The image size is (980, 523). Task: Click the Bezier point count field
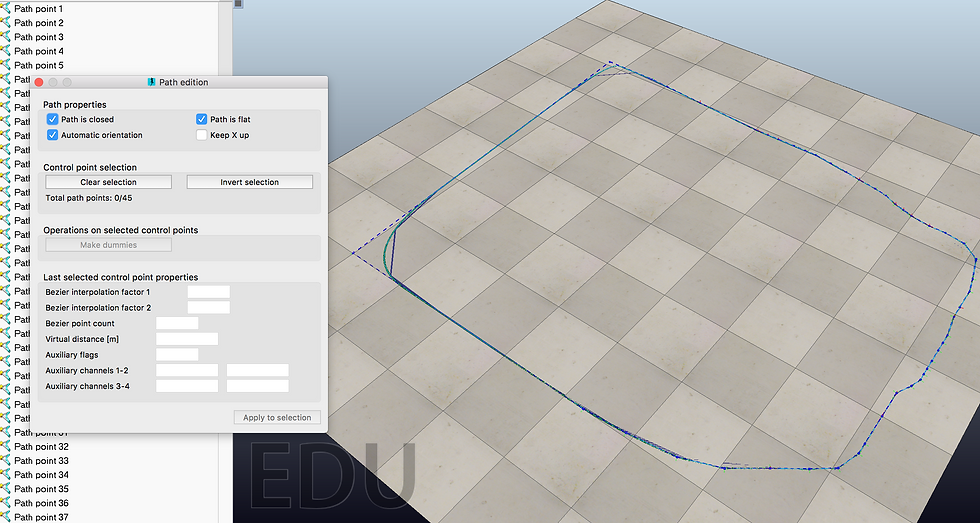177,323
